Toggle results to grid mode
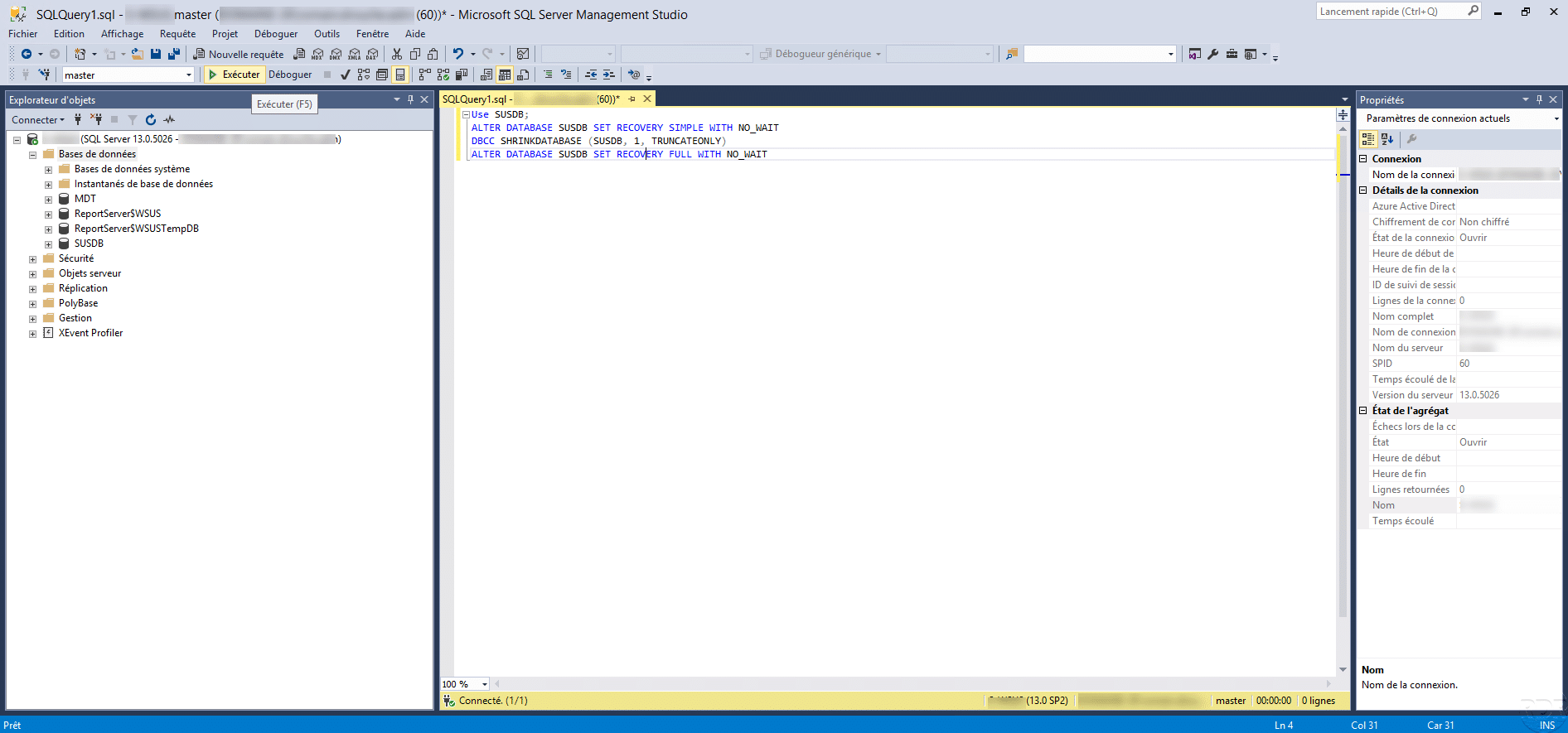The height and width of the screenshot is (733, 1568). tap(505, 75)
